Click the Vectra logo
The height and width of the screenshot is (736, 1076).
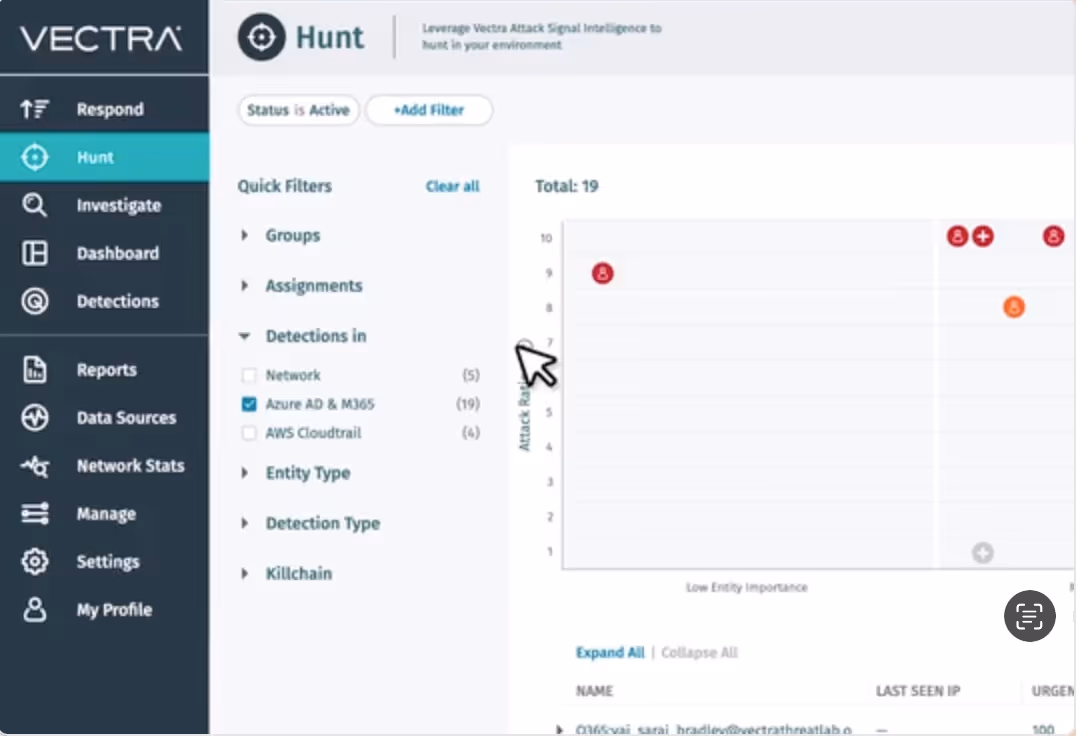(x=101, y=38)
